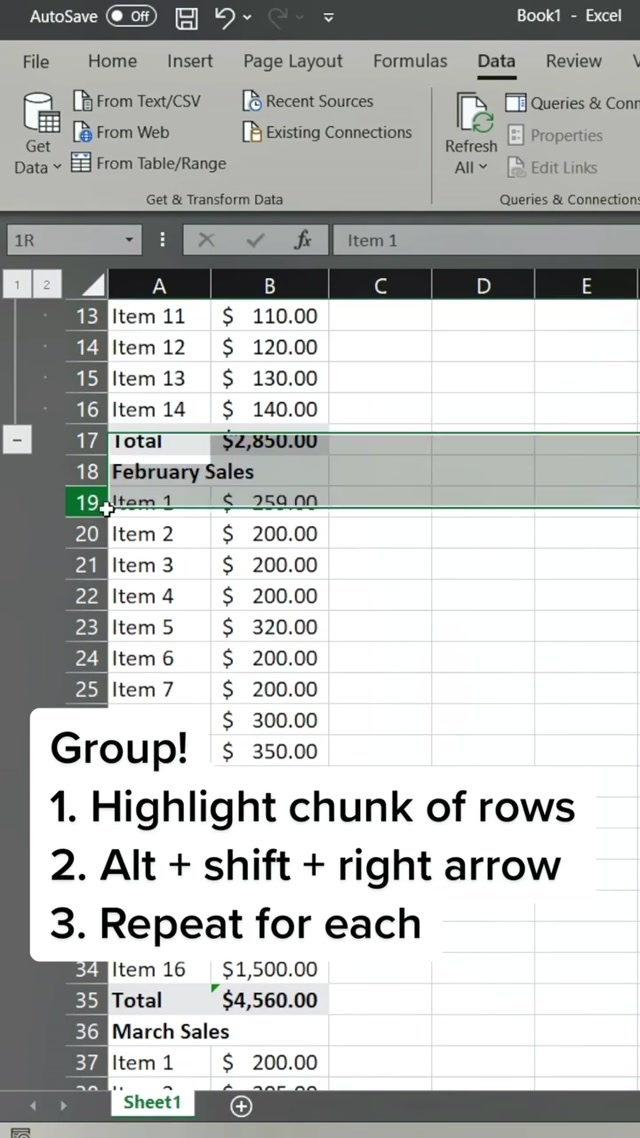The image size is (640, 1138).
Task: Click From Table/Range icon
Action: click(x=81, y=163)
